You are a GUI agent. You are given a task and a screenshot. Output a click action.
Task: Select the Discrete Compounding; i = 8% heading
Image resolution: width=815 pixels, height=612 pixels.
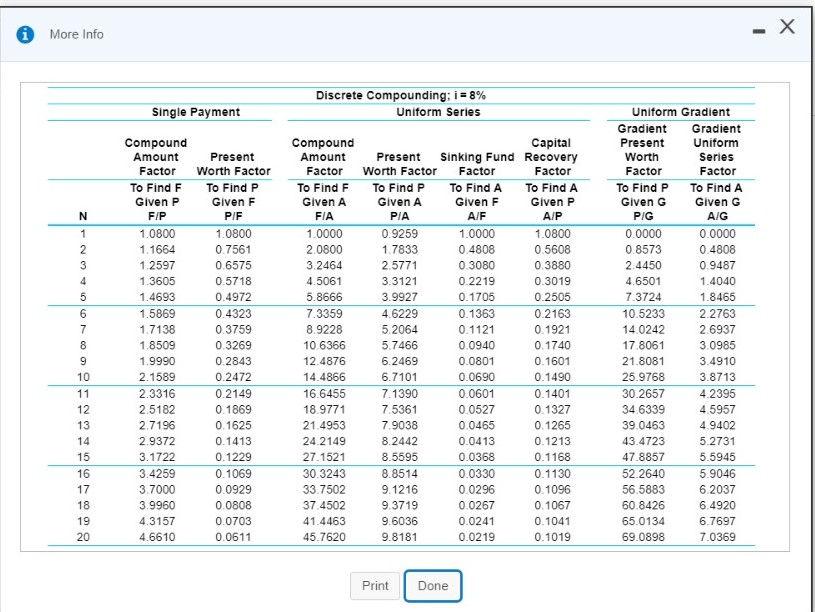tap(401, 95)
